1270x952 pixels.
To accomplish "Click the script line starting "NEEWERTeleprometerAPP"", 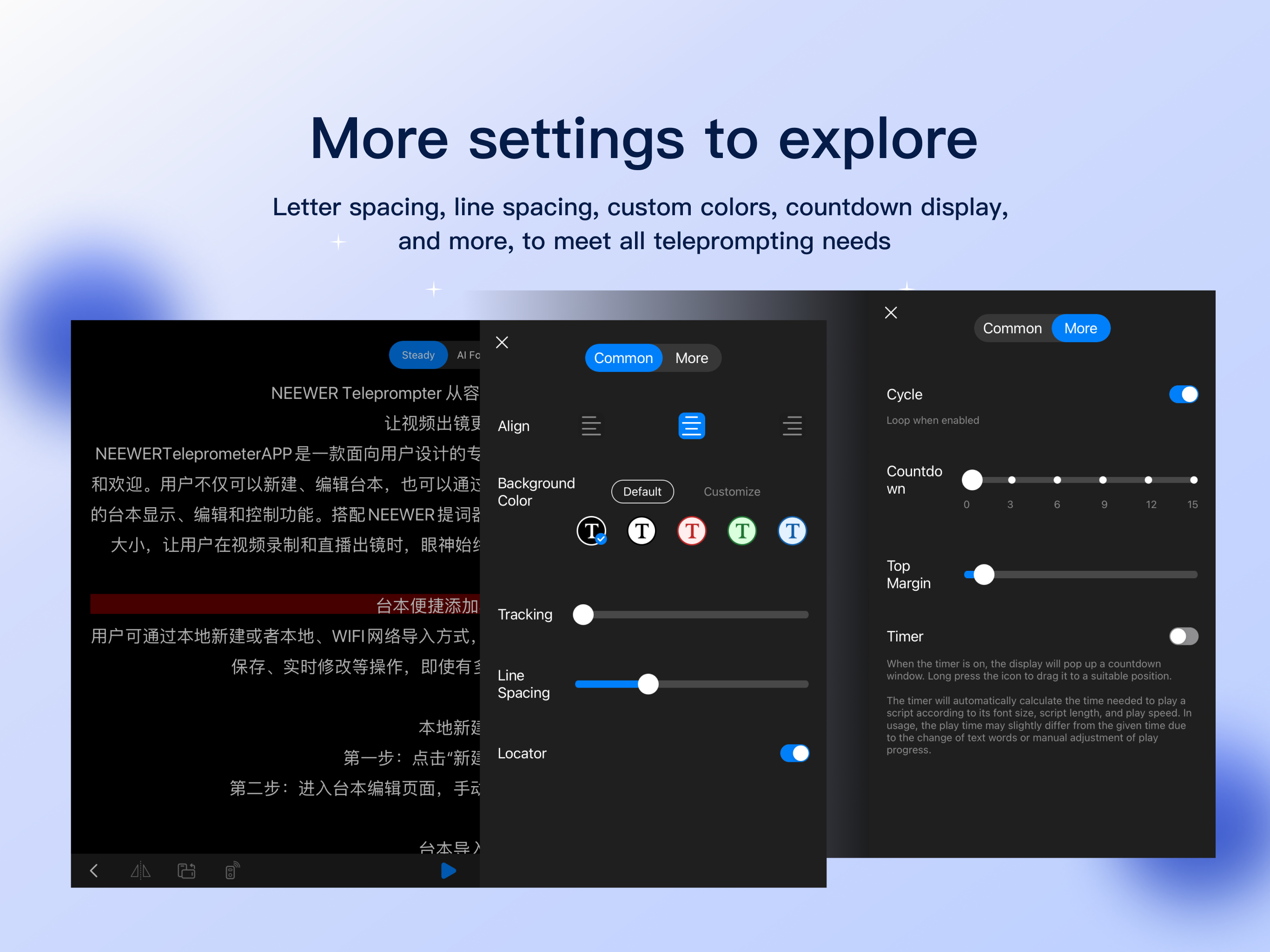I will [288, 454].
